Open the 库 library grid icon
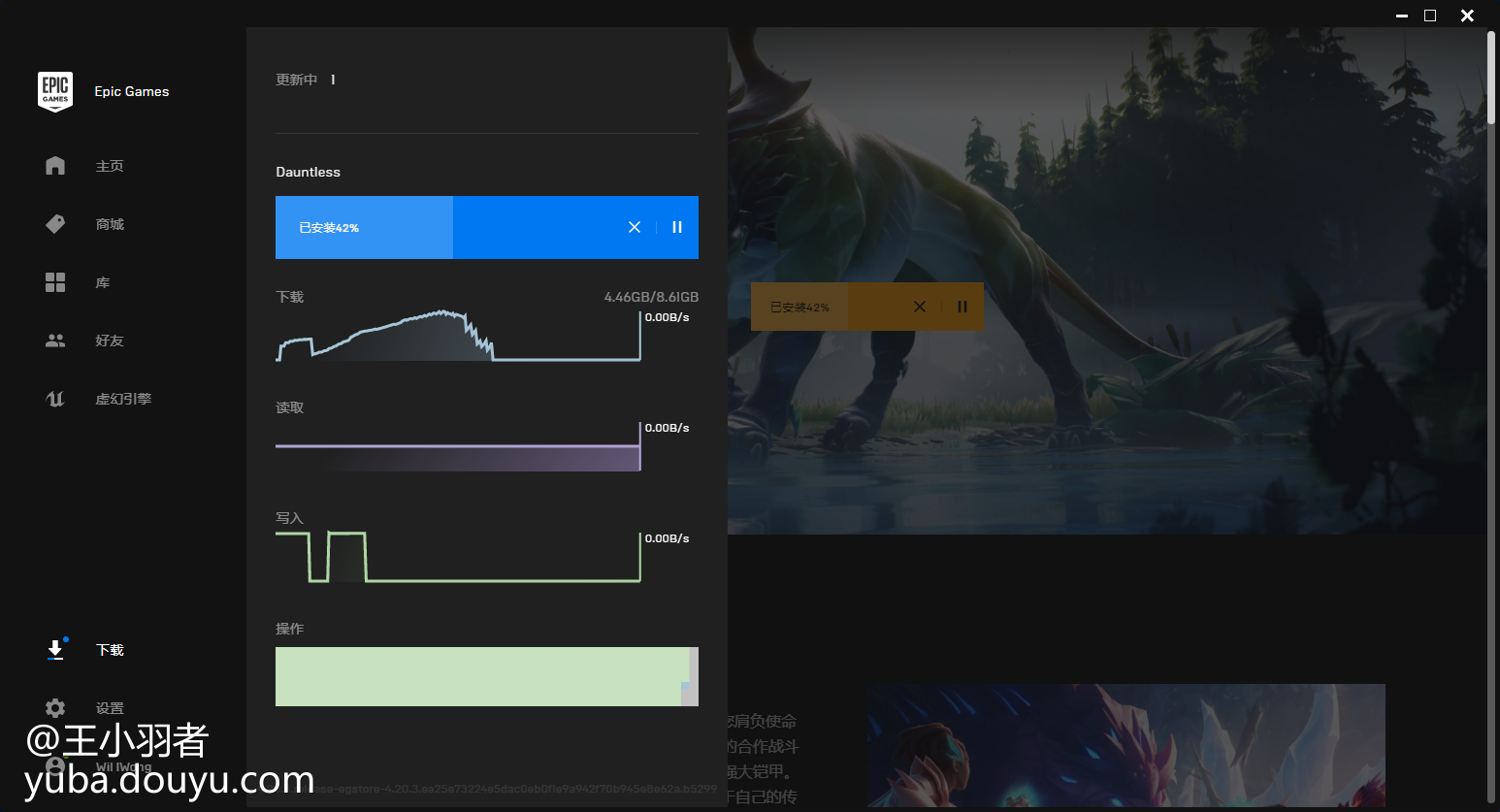 click(55, 282)
